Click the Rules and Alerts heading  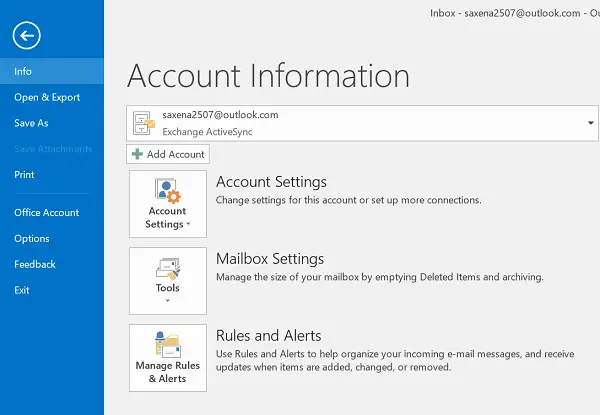point(269,335)
